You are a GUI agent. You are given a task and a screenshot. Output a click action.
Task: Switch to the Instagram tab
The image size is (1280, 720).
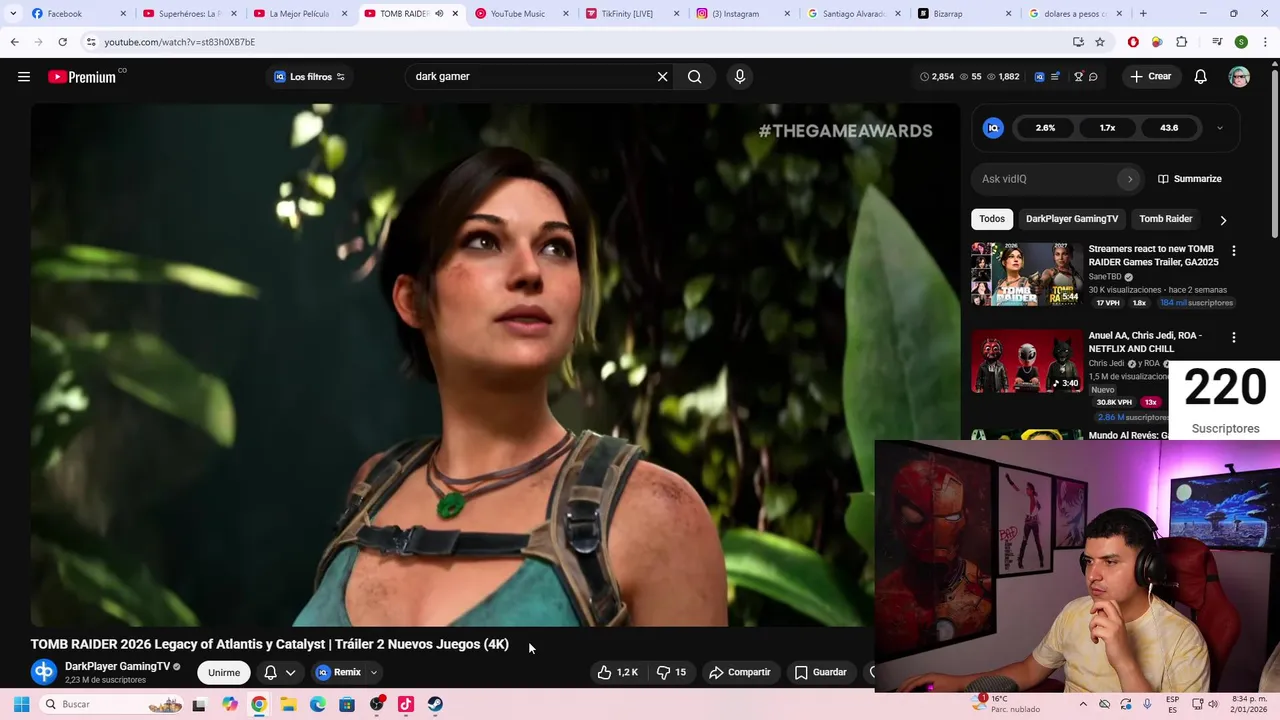point(743,14)
